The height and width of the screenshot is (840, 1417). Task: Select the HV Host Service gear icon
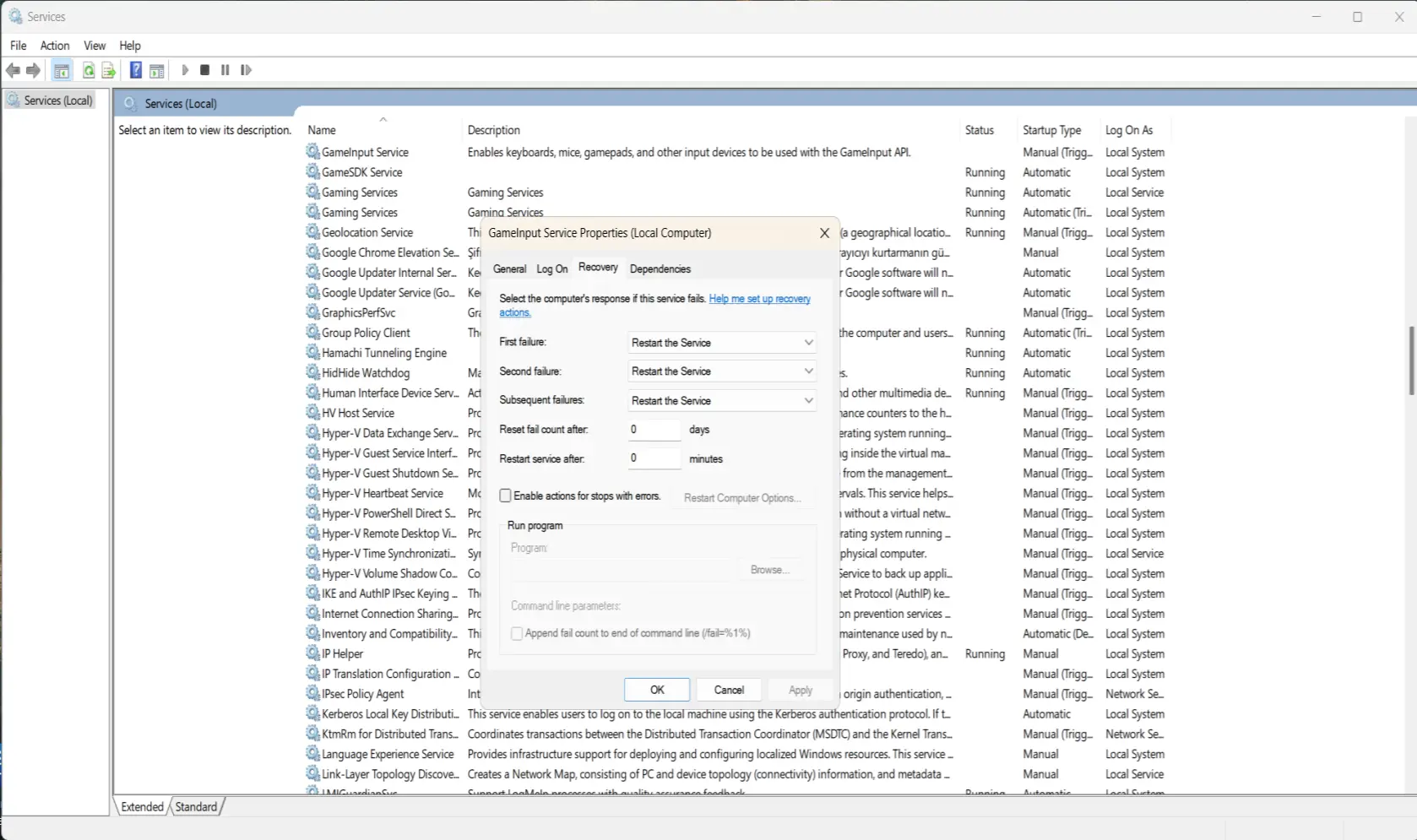click(x=312, y=413)
